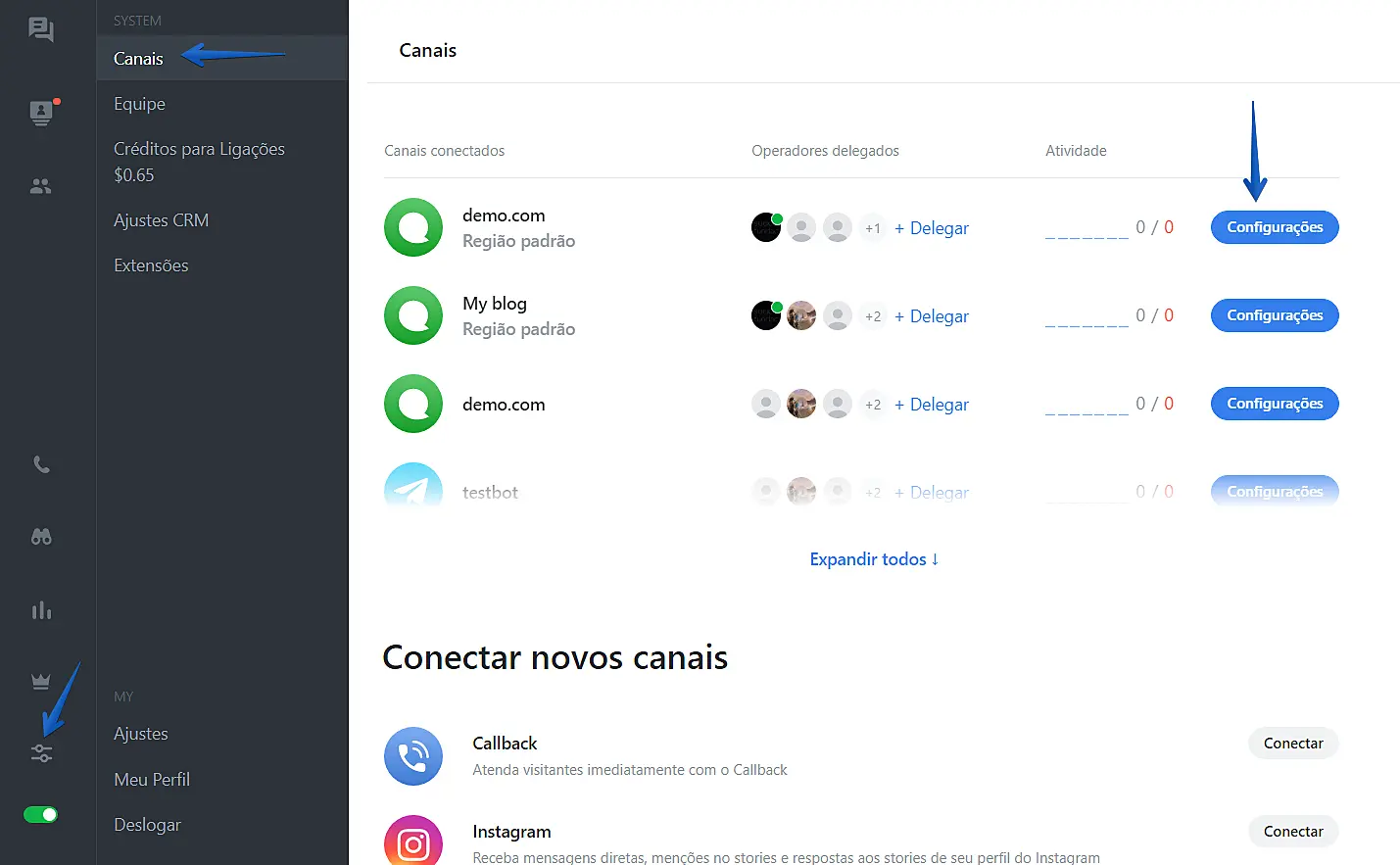Show the +2 extra operators in My blog row
This screenshot has height=865, width=1400.
873,316
